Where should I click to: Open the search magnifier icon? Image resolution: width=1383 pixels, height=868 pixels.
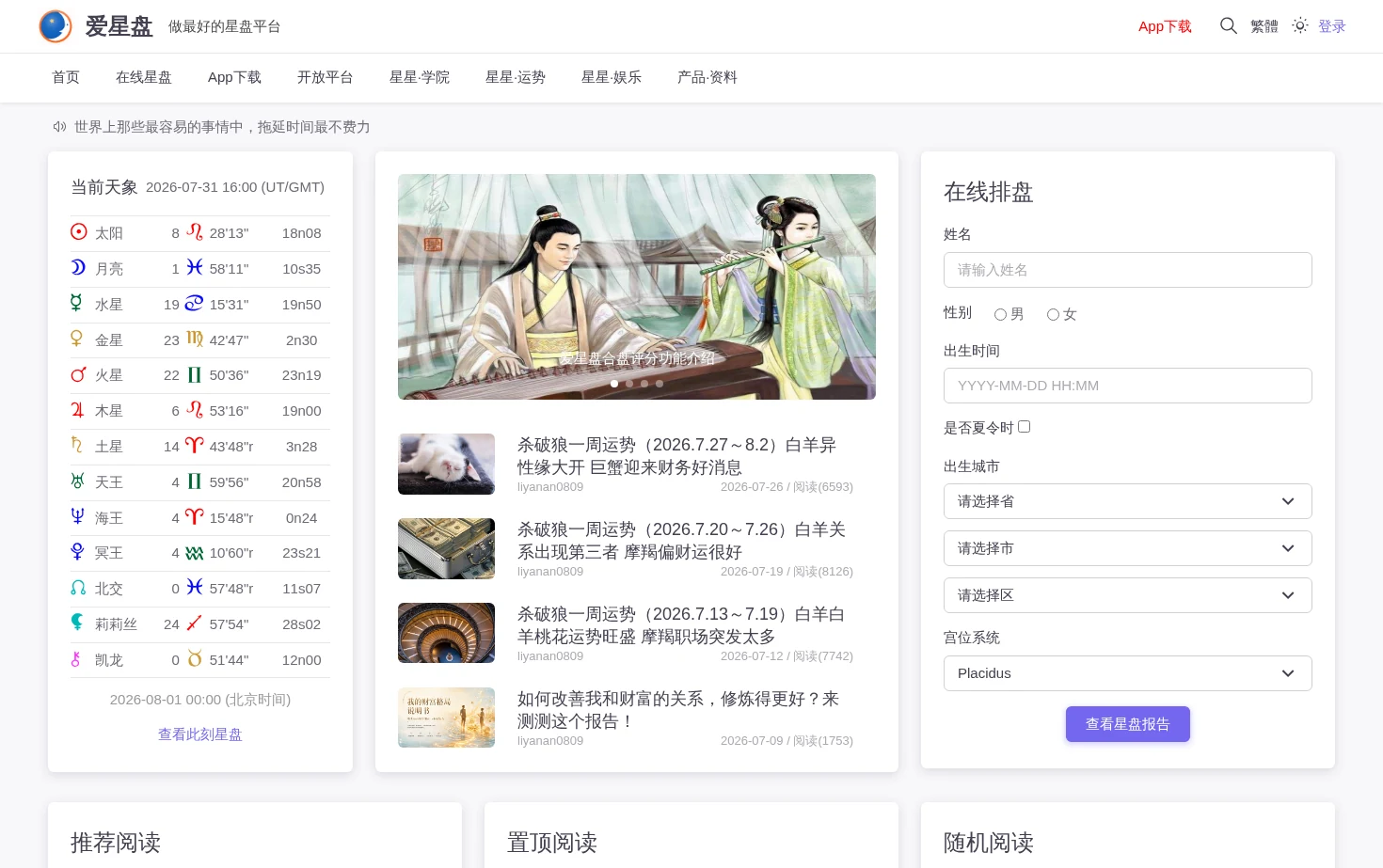(1229, 25)
